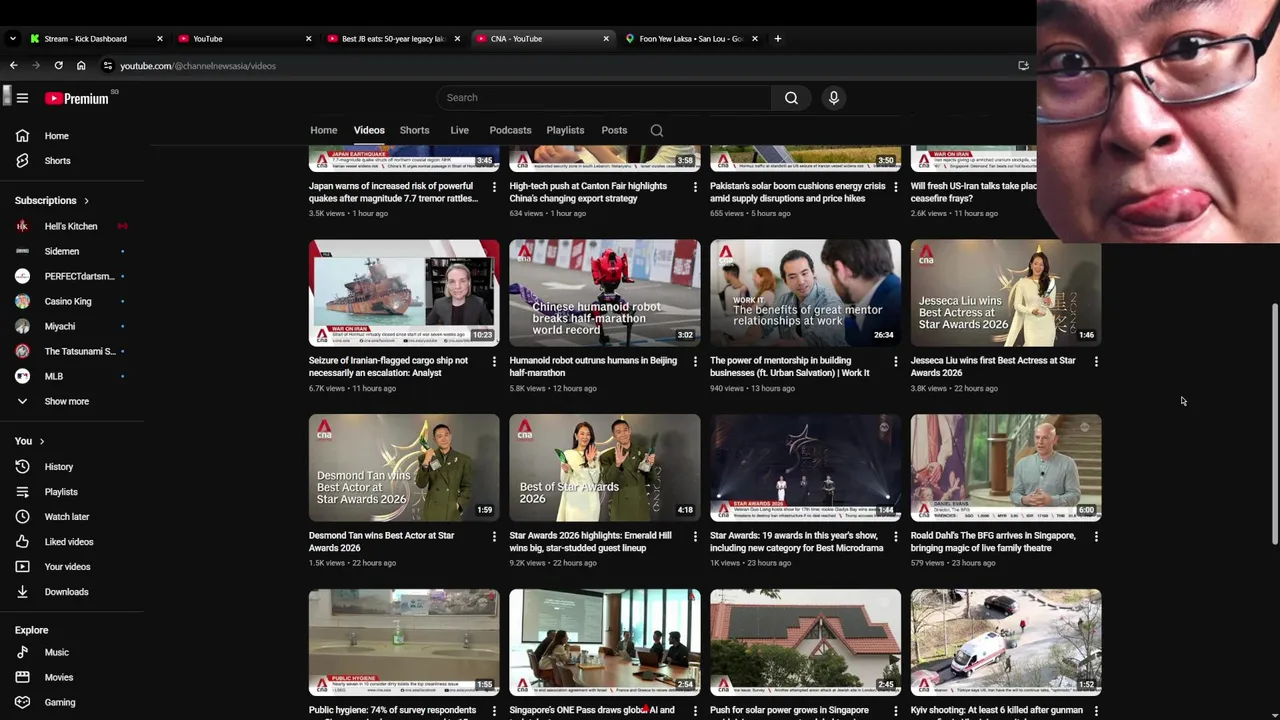The image size is (1280, 720).
Task: Start voice search with microphone icon
Action: (834, 98)
